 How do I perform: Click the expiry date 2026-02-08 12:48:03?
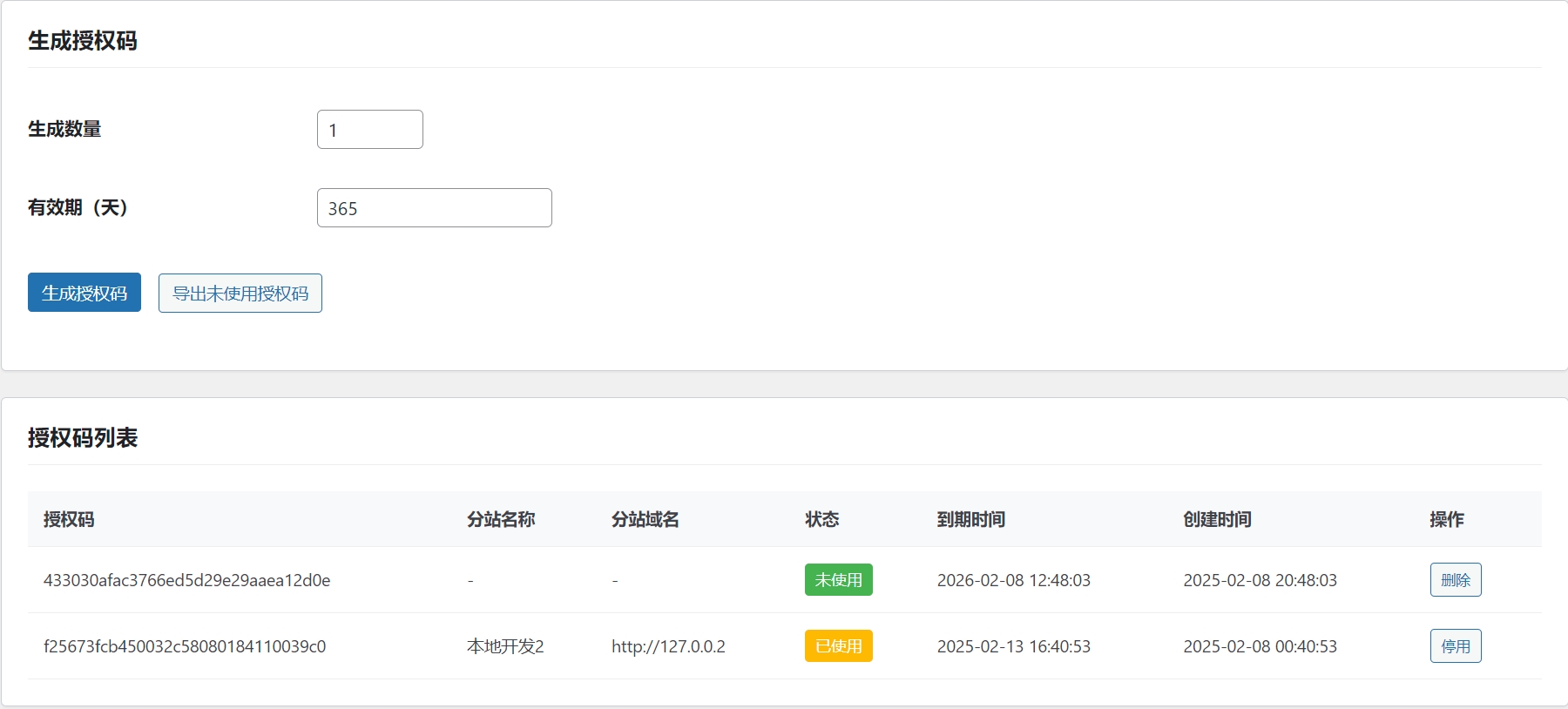(1013, 581)
